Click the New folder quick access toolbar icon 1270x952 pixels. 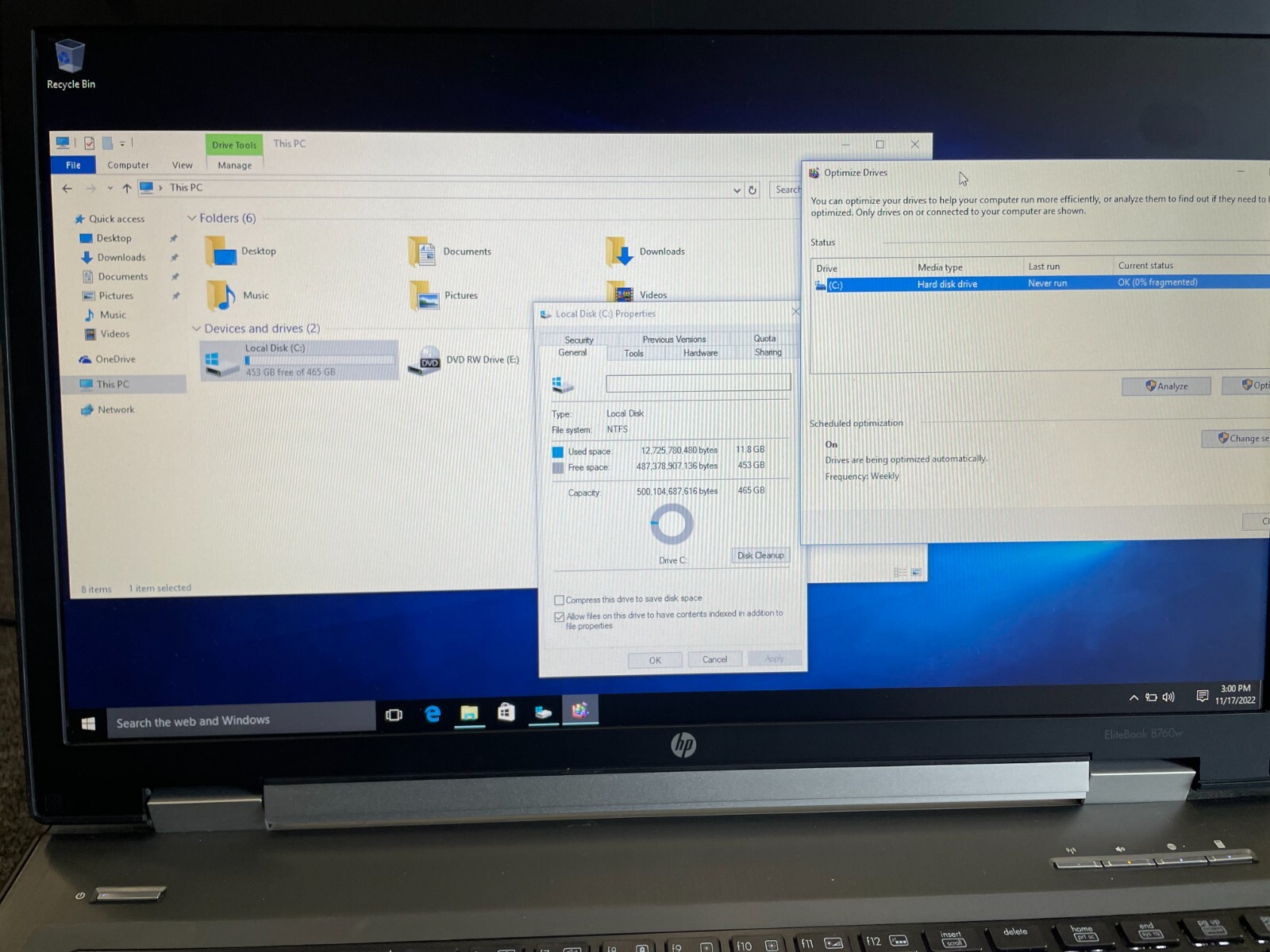pos(107,144)
